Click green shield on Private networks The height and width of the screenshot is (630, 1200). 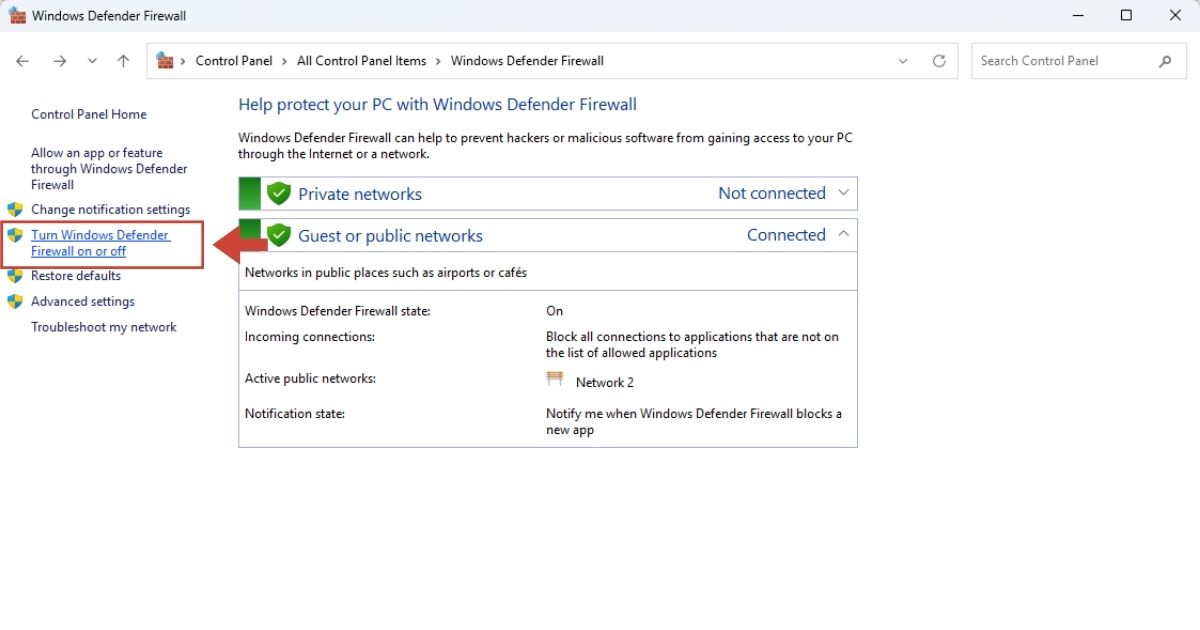279,194
